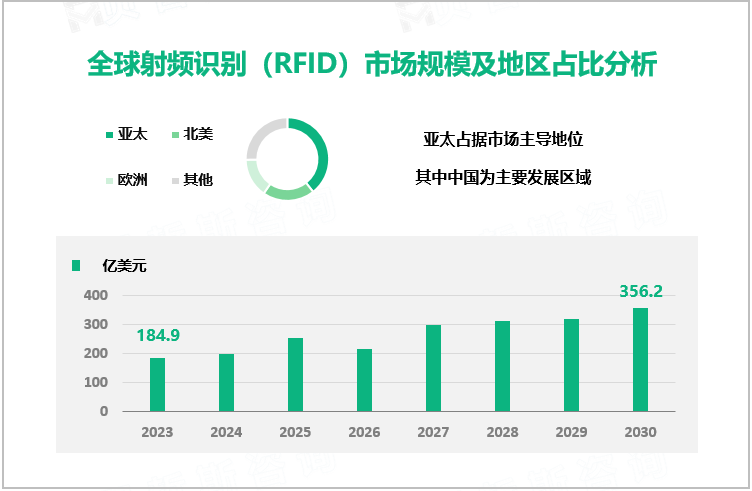
Task: Select the 欧洲 legend color swatch
Action: tap(109, 181)
